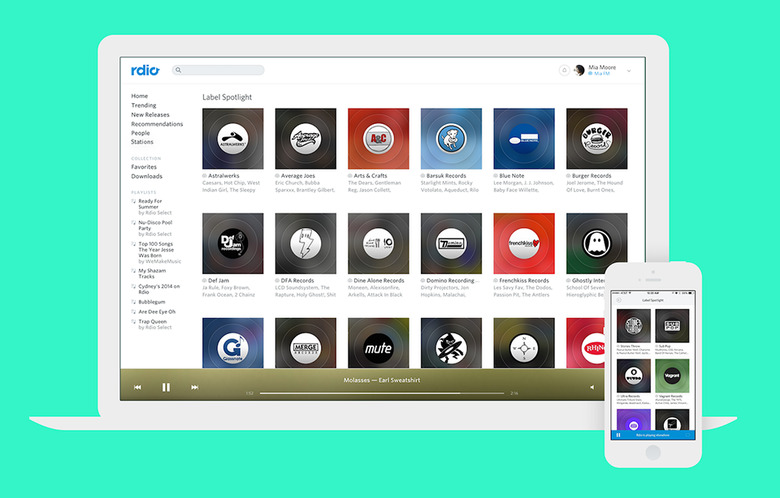The width and height of the screenshot is (780, 498).
Task: Open Stations from the sidebar
Action: coord(143,142)
